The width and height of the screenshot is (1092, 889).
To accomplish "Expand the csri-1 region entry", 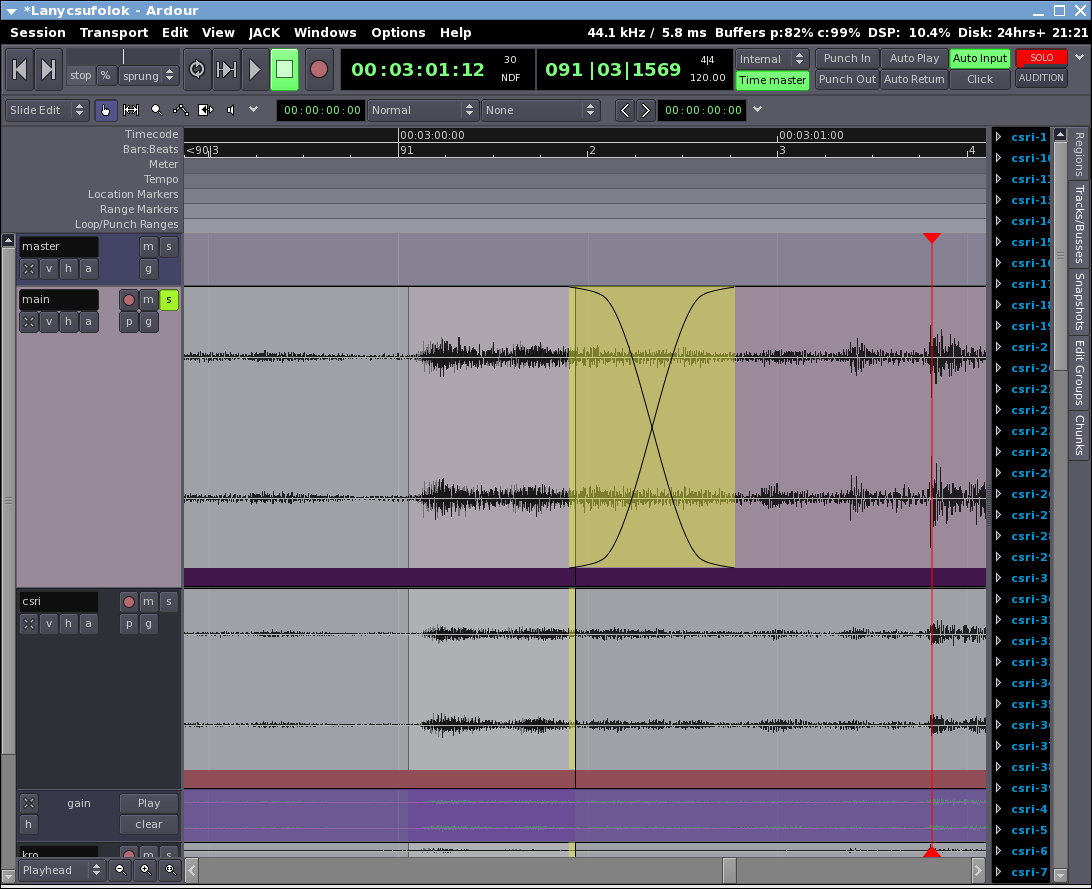I will tap(998, 137).
